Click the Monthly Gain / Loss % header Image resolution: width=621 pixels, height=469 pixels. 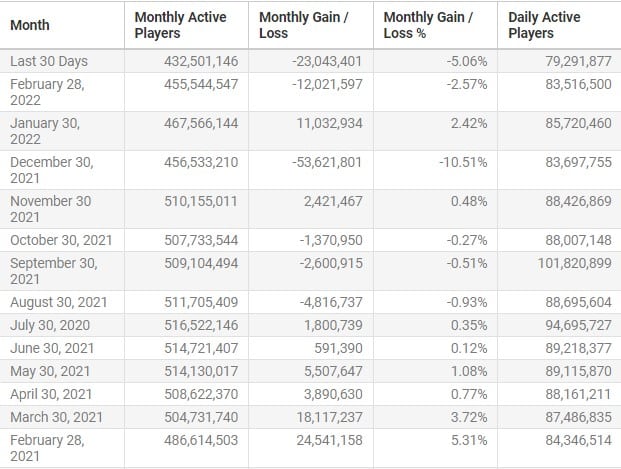click(x=428, y=25)
